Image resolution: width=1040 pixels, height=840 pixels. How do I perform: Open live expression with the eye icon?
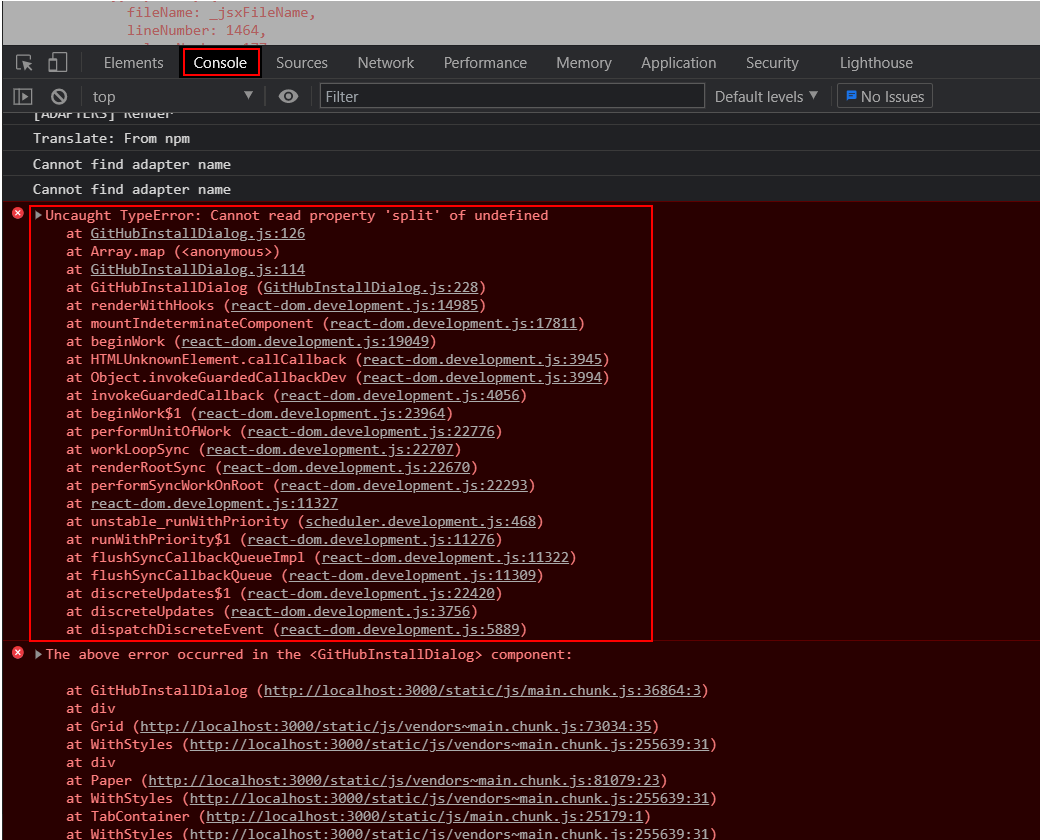(x=288, y=97)
